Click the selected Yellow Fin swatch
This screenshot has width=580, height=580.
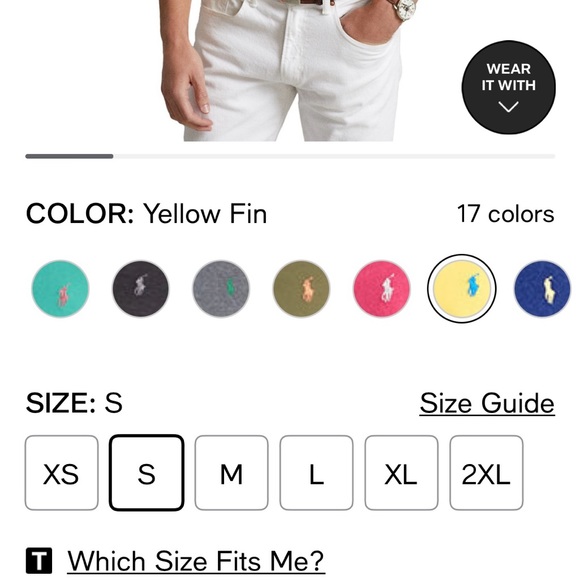click(462, 289)
